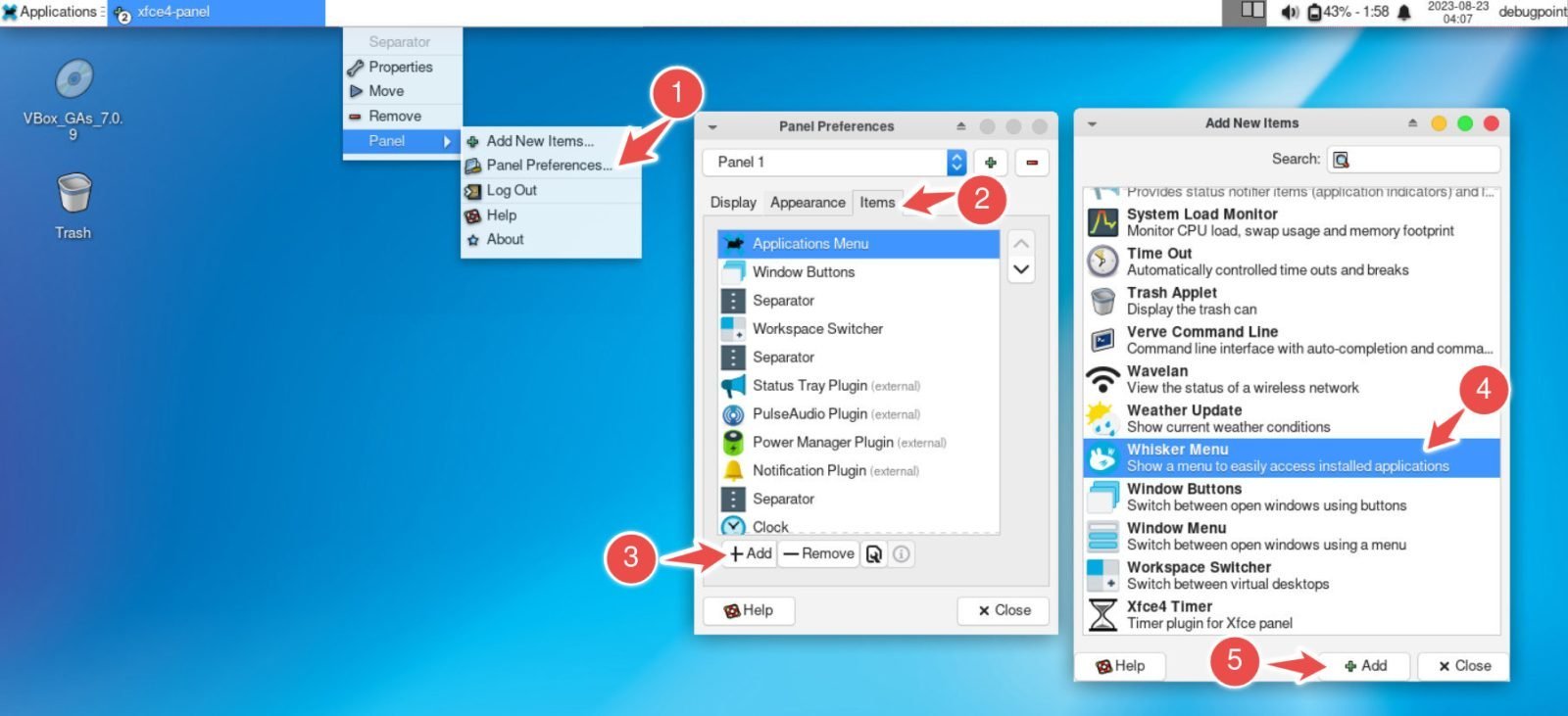This screenshot has height=716, width=1568.
Task: Select PulseAudio Plugin item
Action: (x=858, y=414)
